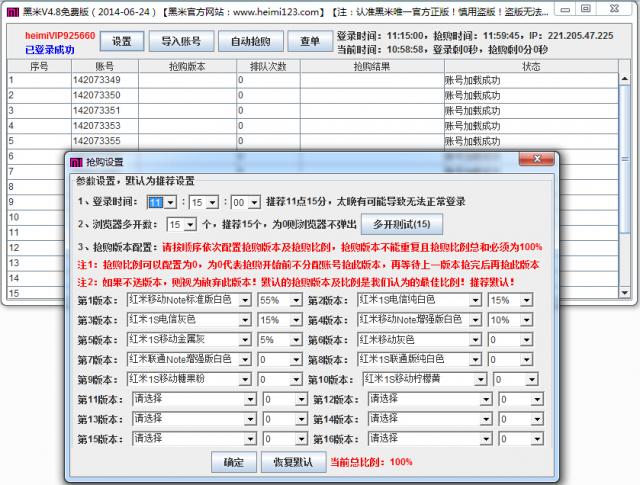The image size is (640, 485).
Task: Open 第2版本 model dropdown 红米1S电信纯白色
Action: [x=419, y=300]
